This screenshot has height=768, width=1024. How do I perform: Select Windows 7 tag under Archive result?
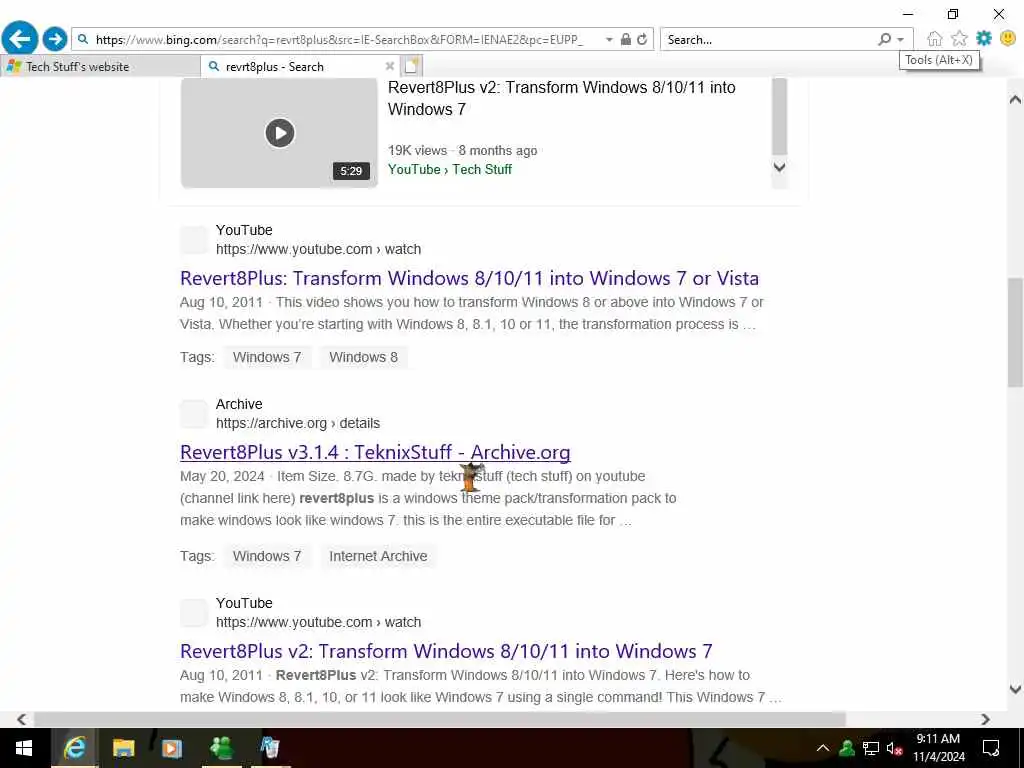tap(266, 556)
